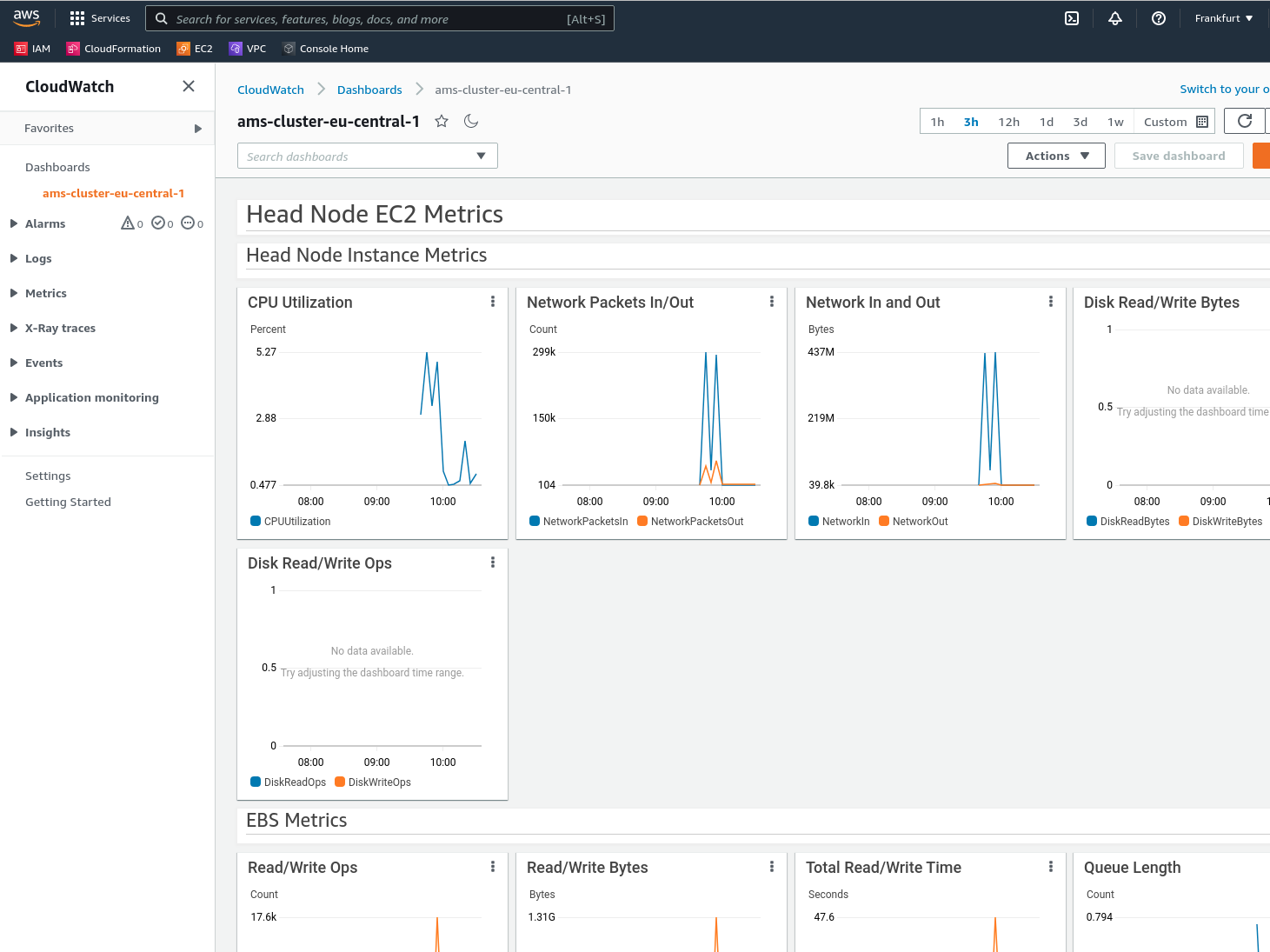Select the 12h time range
Image resolution: width=1270 pixels, height=952 pixels.
tap(1008, 122)
